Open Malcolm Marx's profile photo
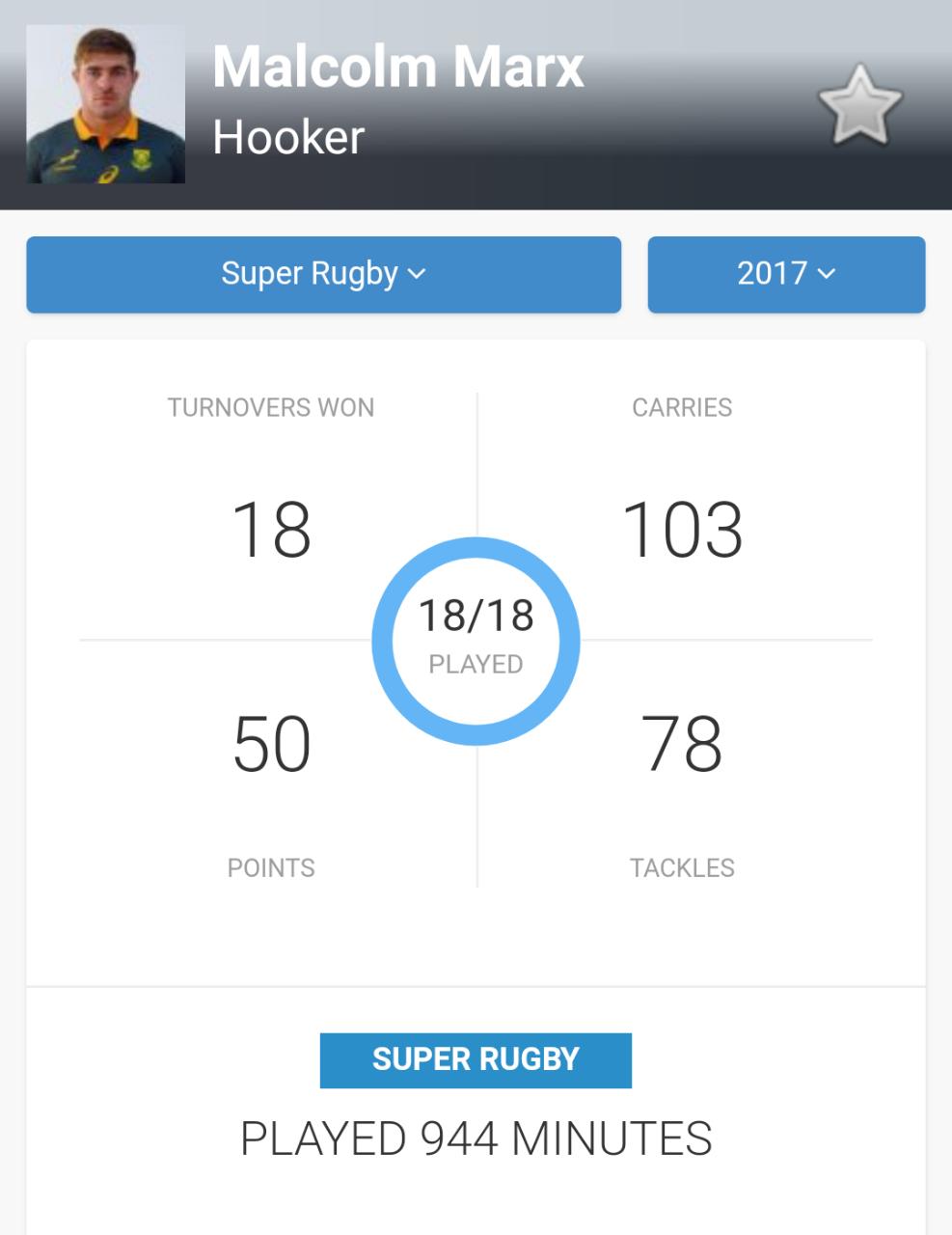The image size is (952, 1235). (x=105, y=104)
